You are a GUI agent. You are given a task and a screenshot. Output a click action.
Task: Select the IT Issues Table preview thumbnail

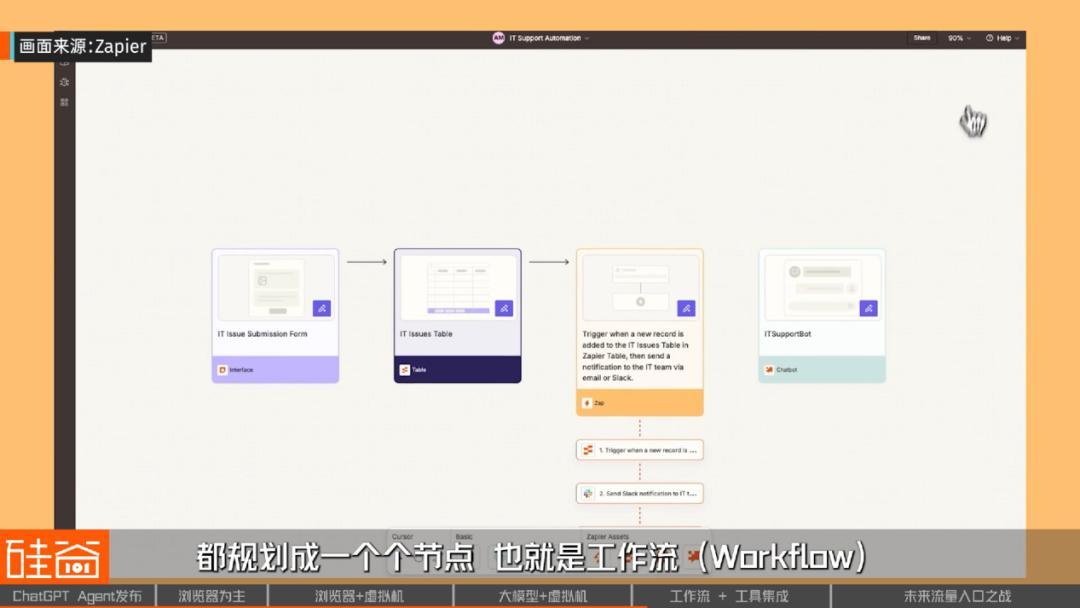pos(458,288)
